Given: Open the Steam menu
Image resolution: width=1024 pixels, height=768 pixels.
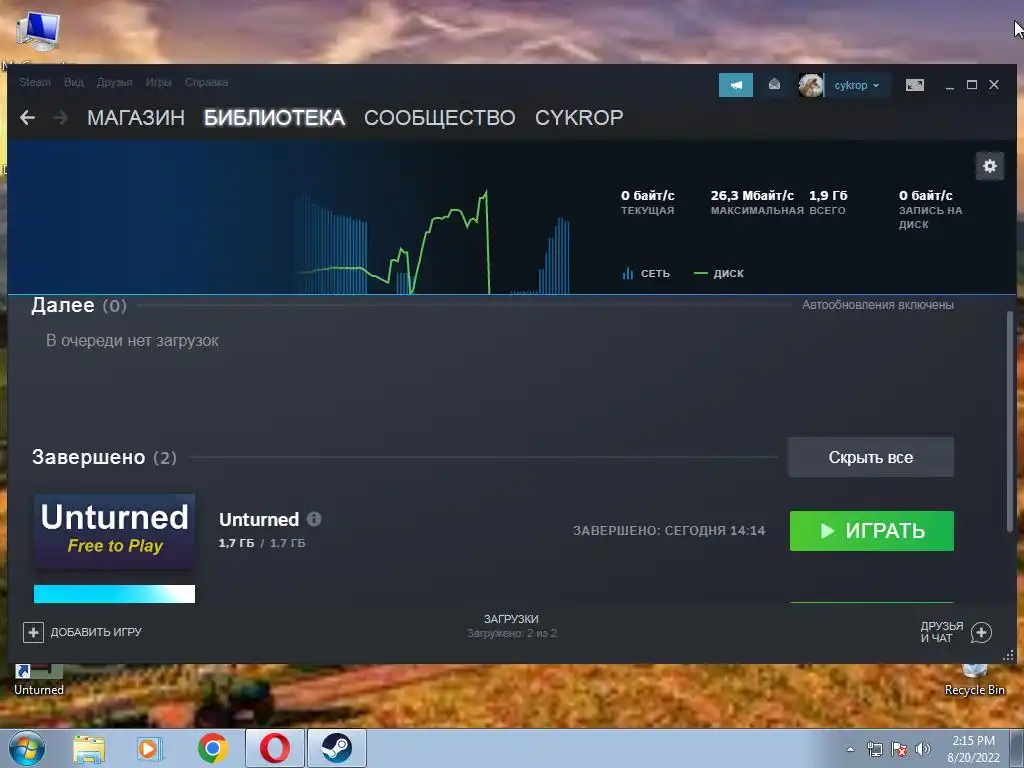Looking at the screenshot, I should click(x=35, y=82).
